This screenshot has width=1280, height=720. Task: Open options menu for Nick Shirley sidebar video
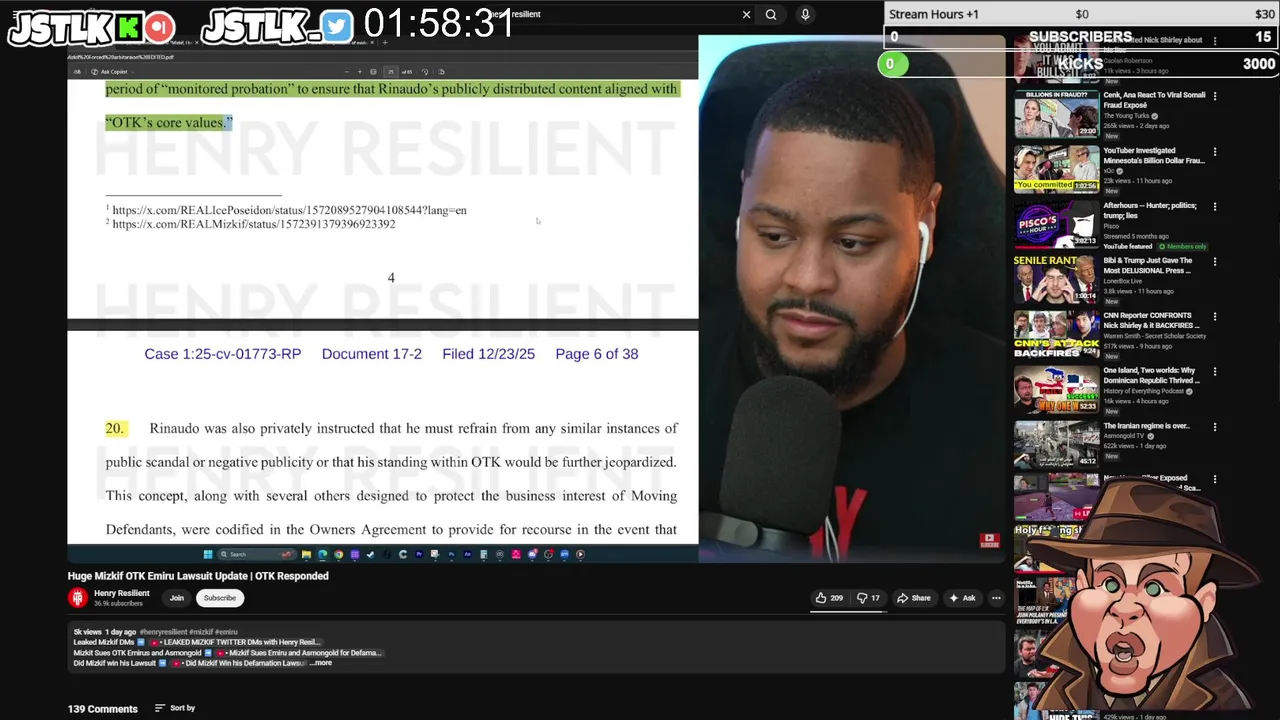click(x=1215, y=41)
